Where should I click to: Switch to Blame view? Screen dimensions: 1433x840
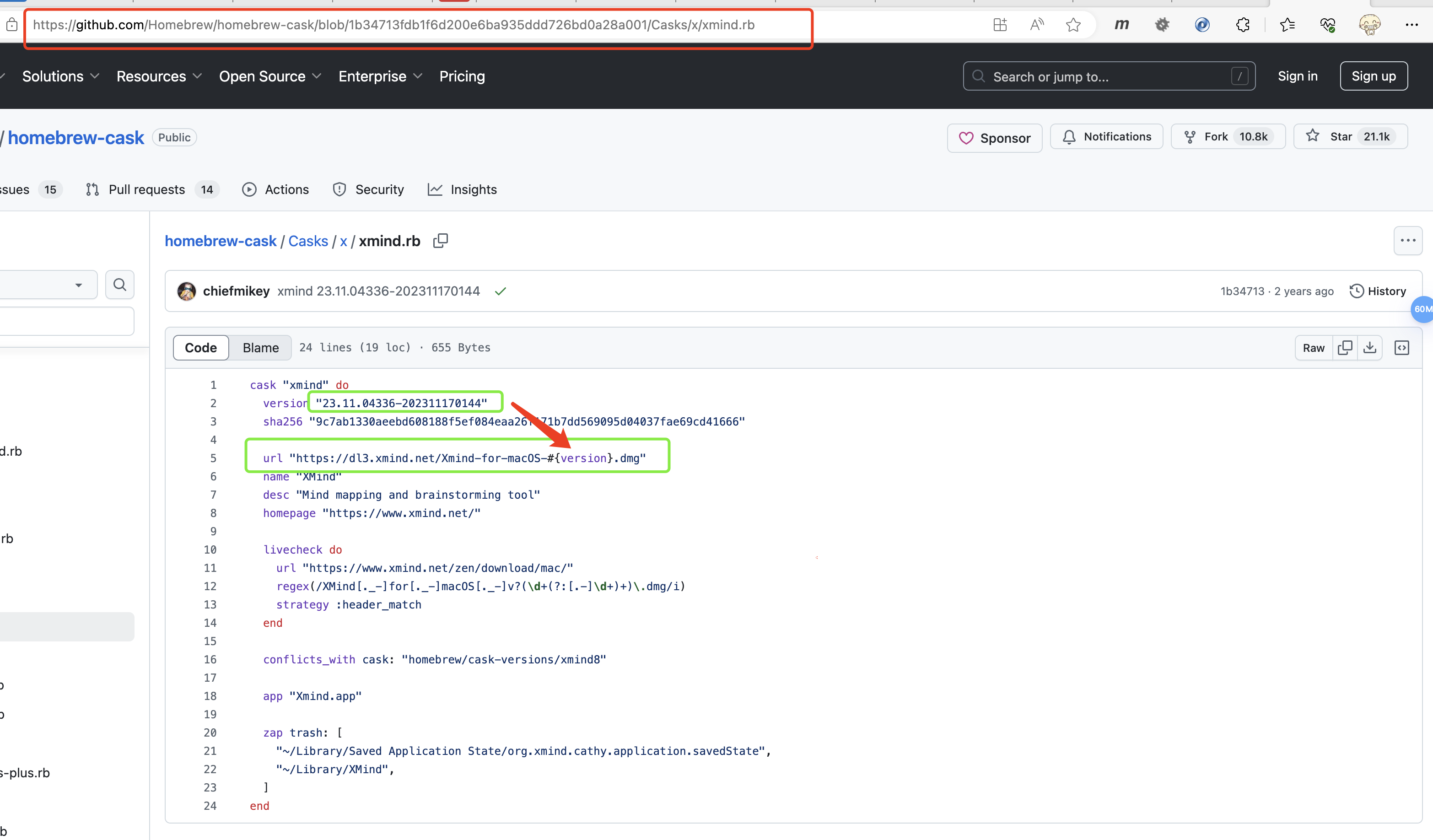pos(260,348)
